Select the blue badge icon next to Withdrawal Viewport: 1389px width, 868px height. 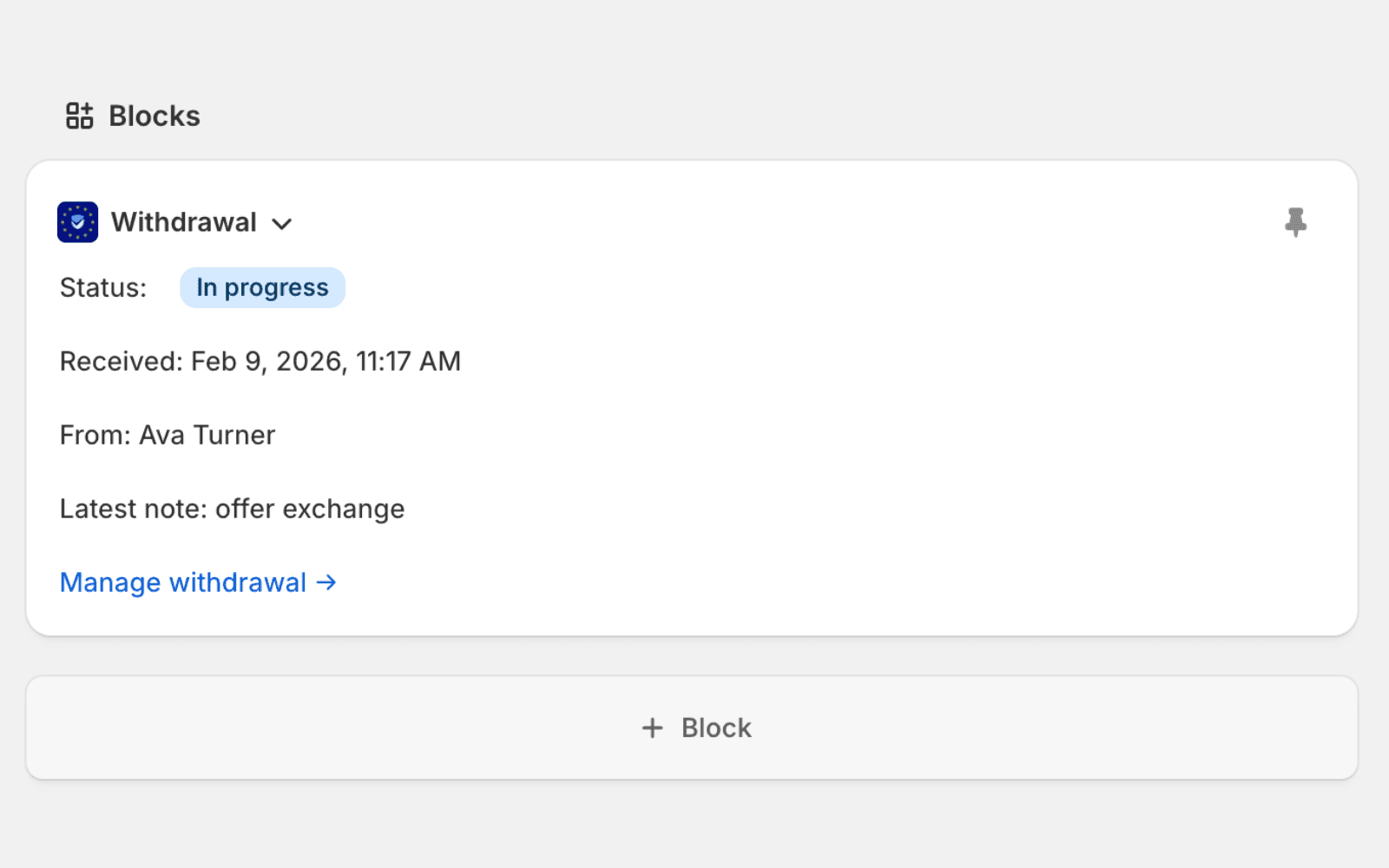coord(77,222)
